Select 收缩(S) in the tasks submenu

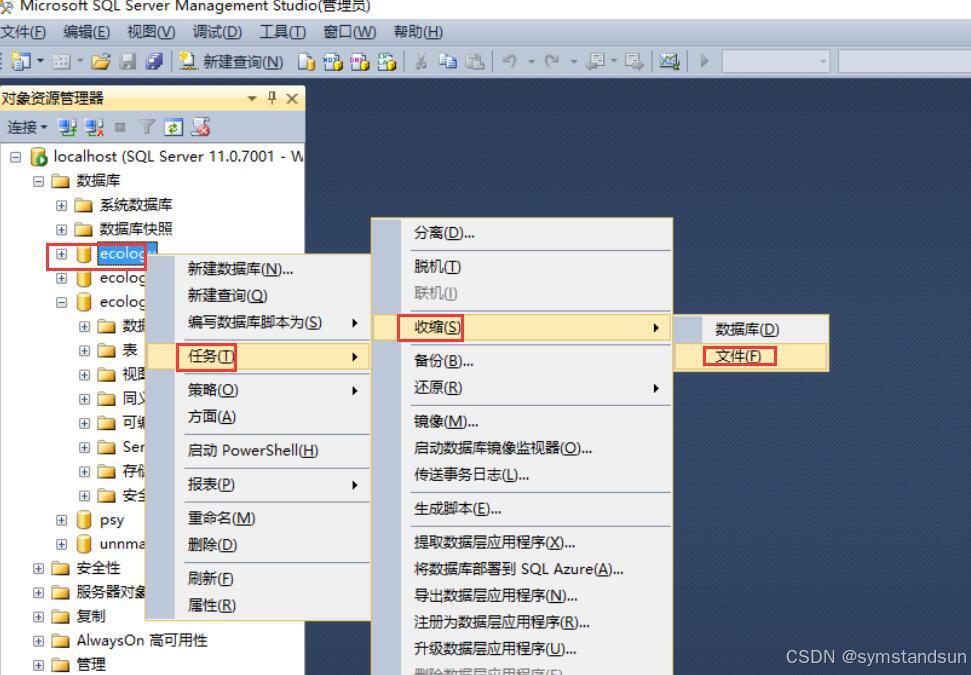click(522, 328)
